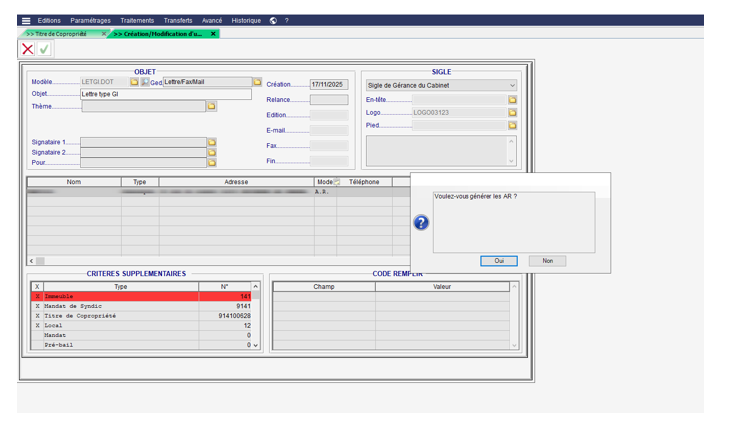Open folder icon for Logo field
The width and height of the screenshot is (746, 427).
(x=512, y=113)
